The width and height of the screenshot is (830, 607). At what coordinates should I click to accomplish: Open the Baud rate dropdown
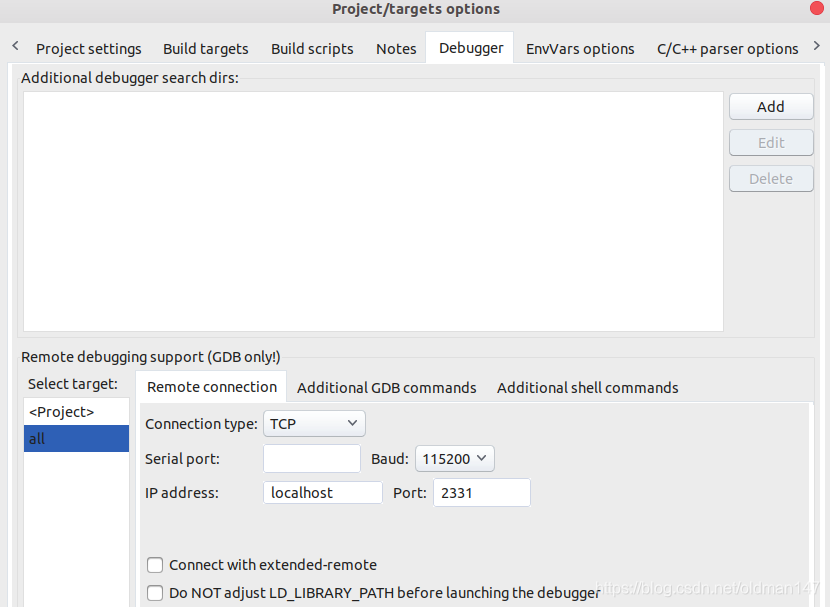click(x=455, y=458)
